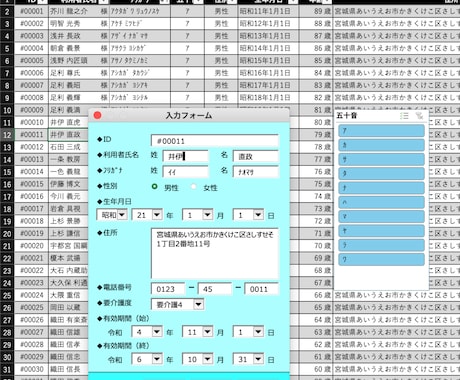Click the name cell 織田 信長

[x=68, y=369]
